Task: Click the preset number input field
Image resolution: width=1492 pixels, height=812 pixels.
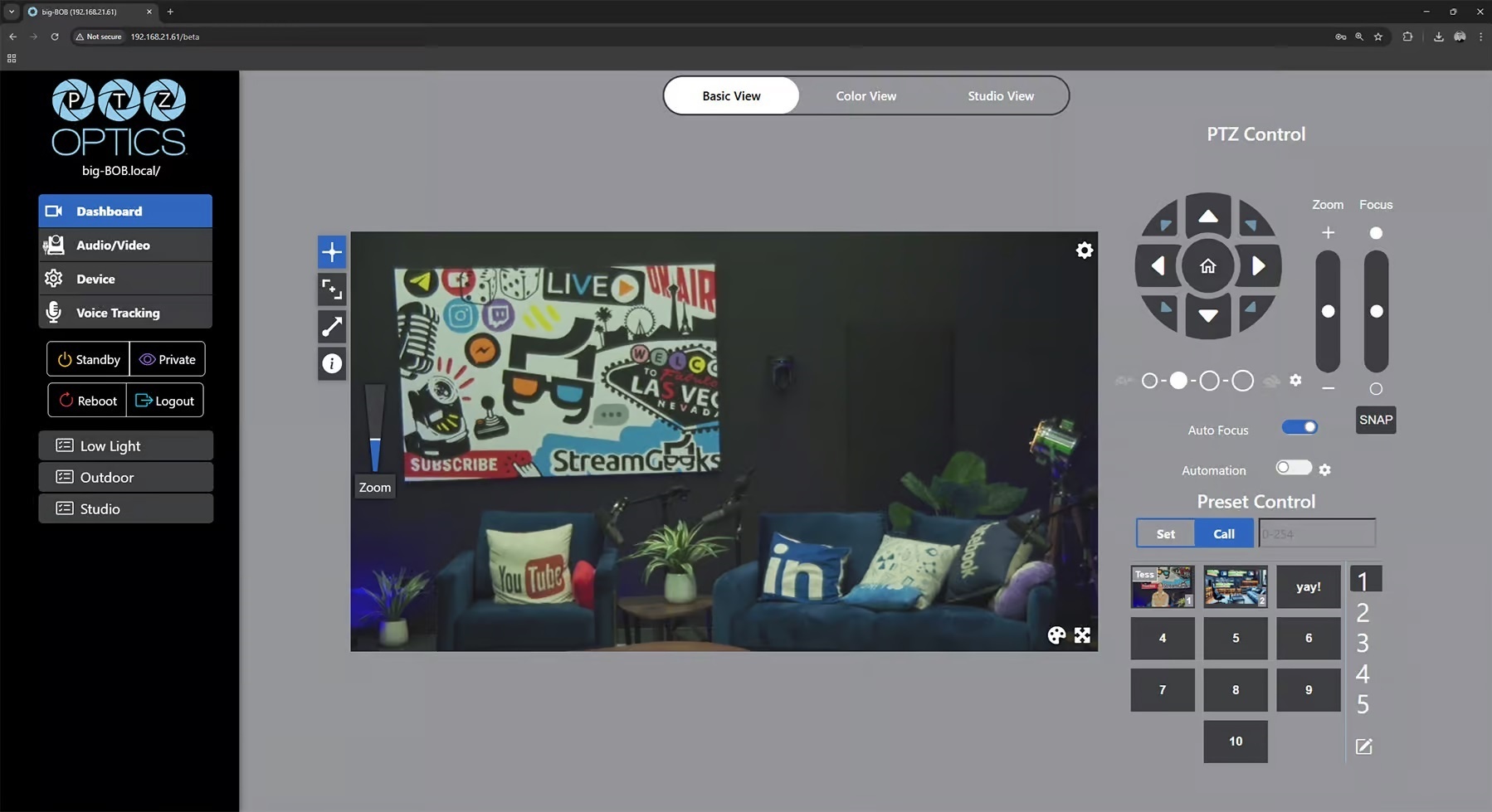Action: (1316, 533)
